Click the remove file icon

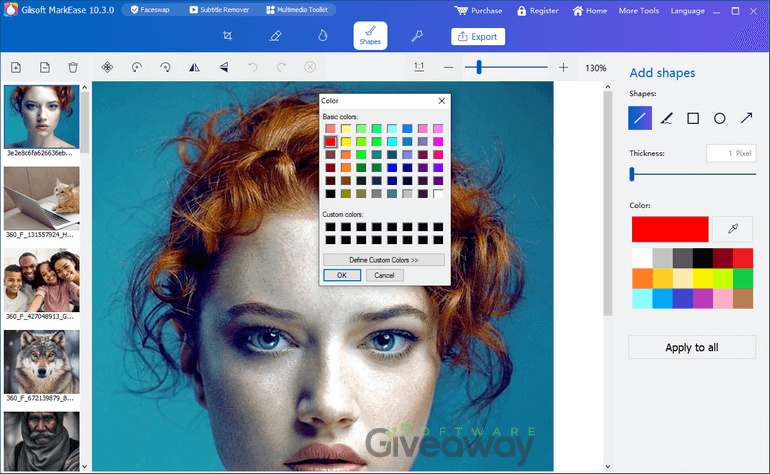[45, 67]
